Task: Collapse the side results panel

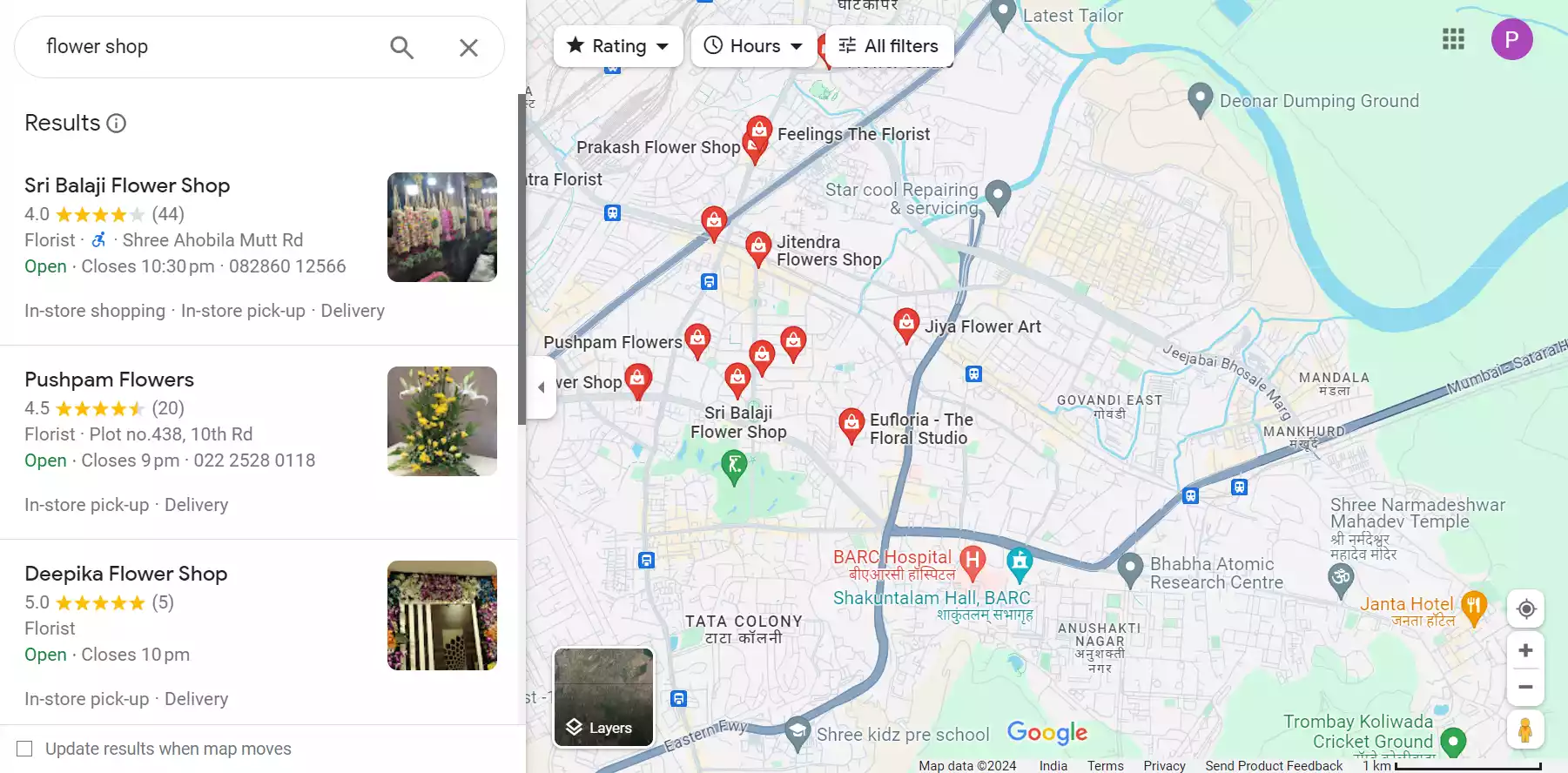Action: [x=542, y=387]
